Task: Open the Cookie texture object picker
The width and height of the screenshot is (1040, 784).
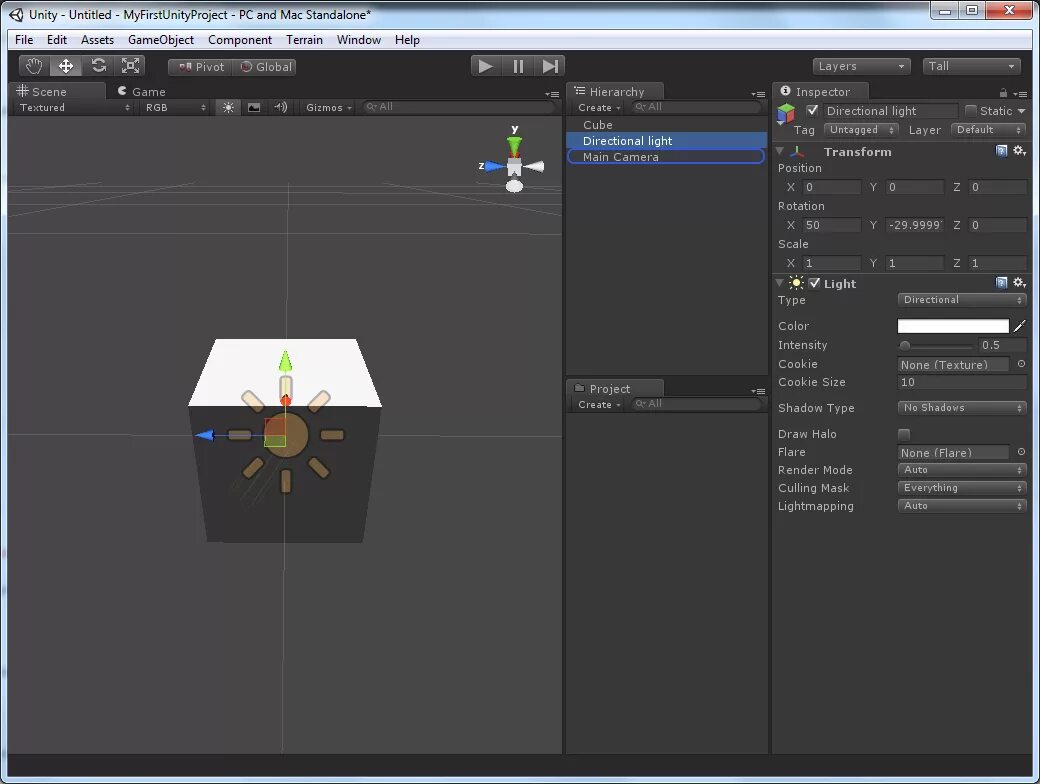Action: pyautogui.click(x=1021, y=364)
